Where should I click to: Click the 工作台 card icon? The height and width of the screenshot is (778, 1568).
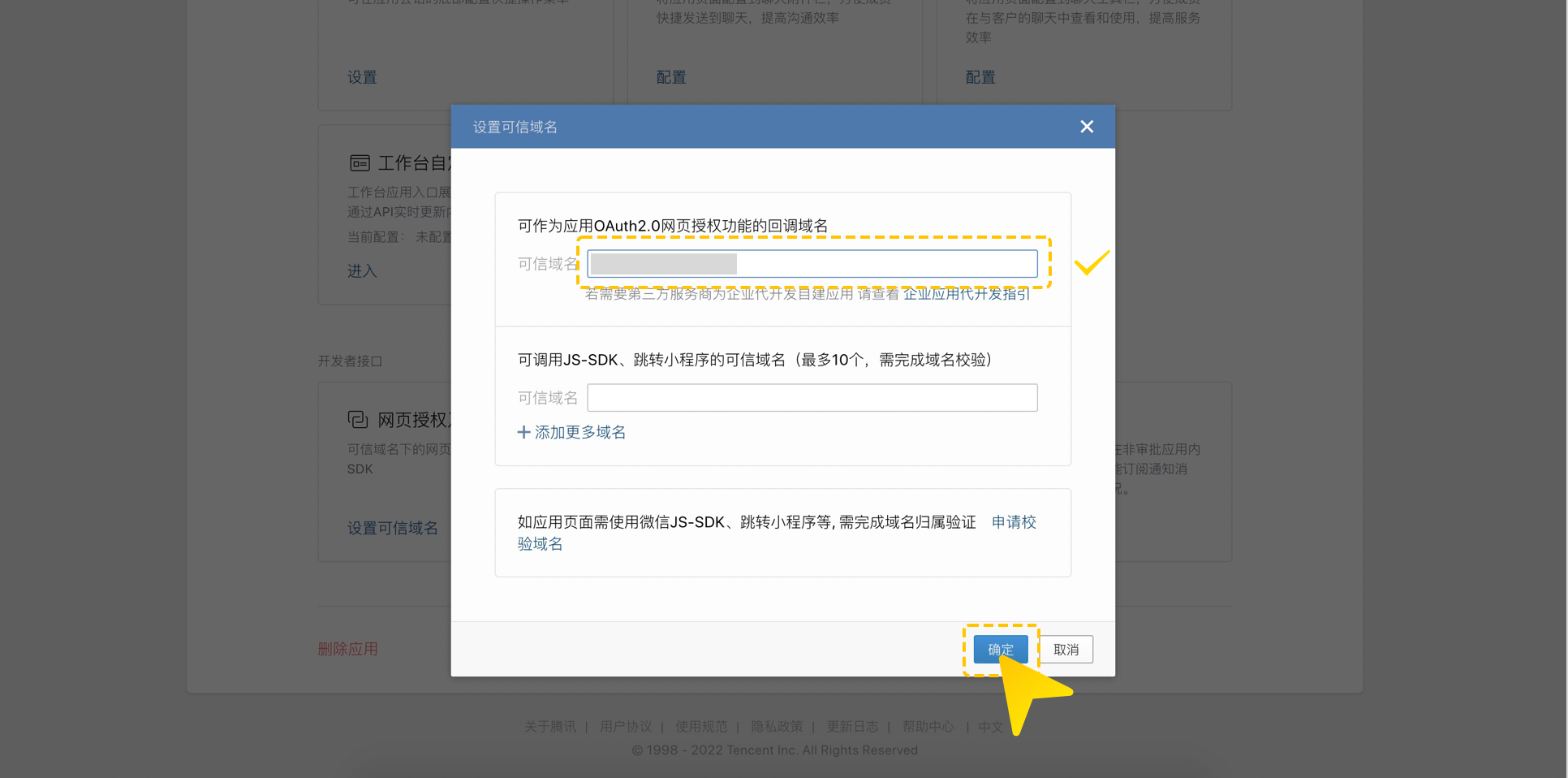(360, 163)
